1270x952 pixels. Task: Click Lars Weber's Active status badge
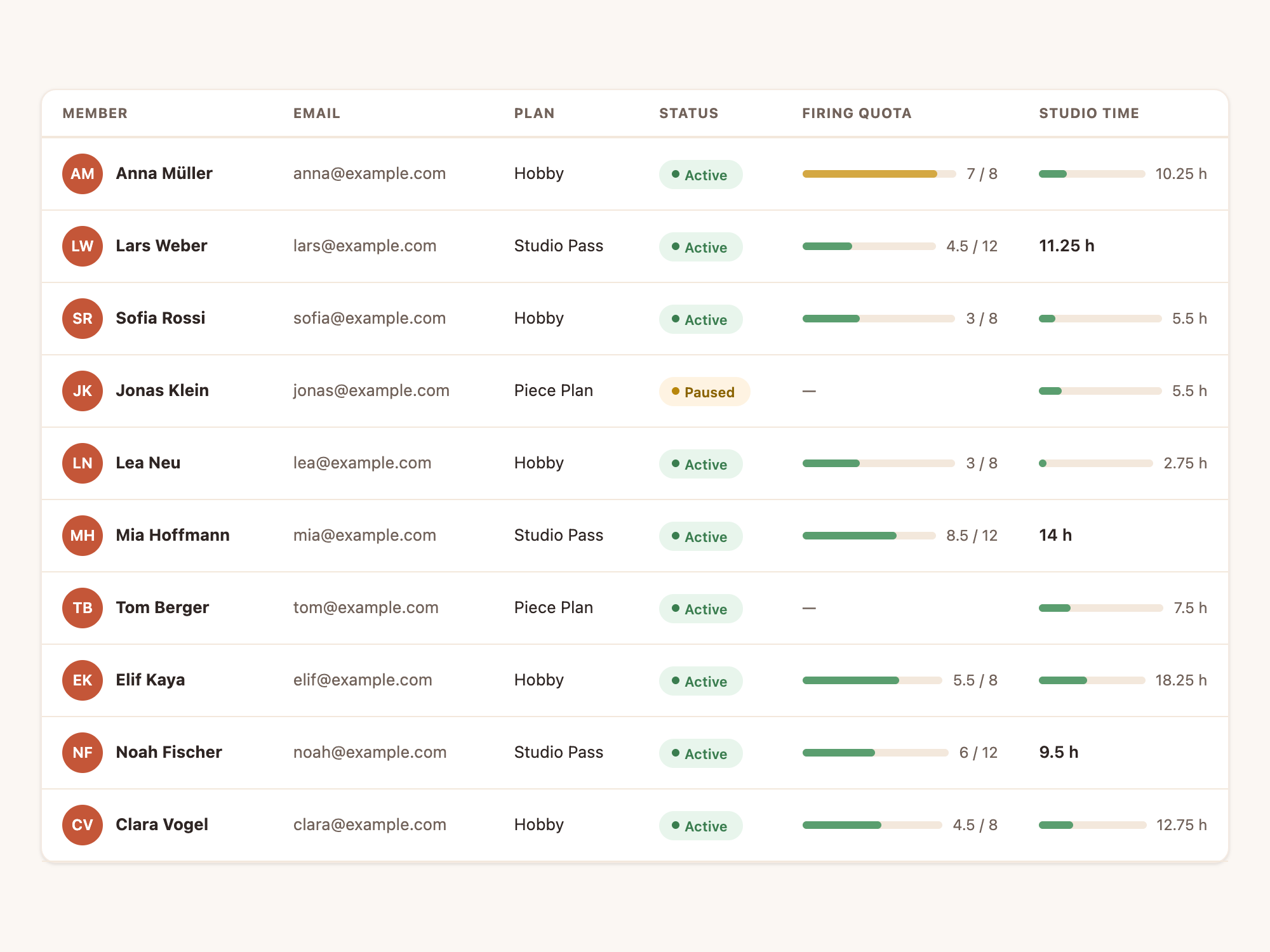(701, 247)
